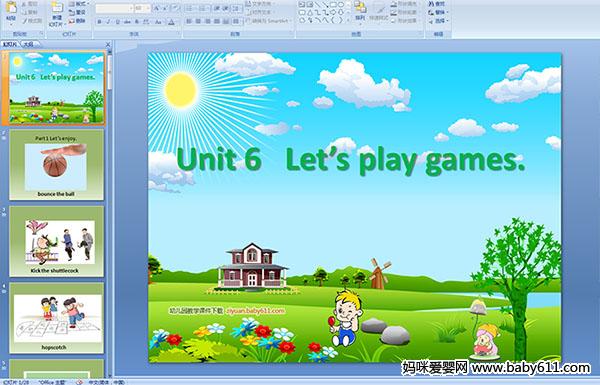Viewport: 600px width, 385px height.
Task: Click the Copy icon in the clipboard group
Action: [24, 12]
